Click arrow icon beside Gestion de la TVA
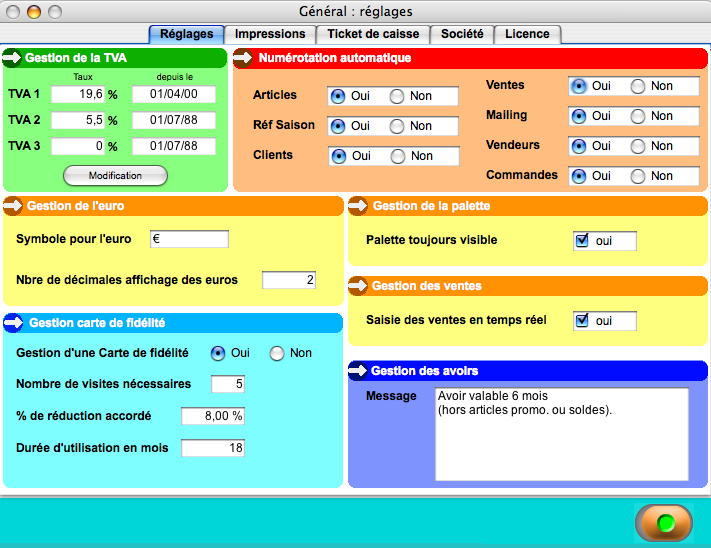The width and height of the screenshot is (711, 548). point(13,58)
